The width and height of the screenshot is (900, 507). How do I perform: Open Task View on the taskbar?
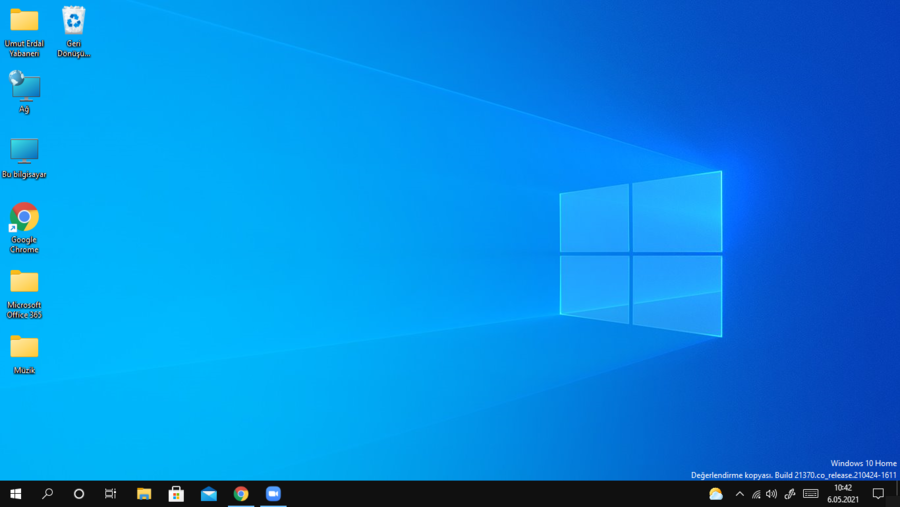(x=111, y=494)
